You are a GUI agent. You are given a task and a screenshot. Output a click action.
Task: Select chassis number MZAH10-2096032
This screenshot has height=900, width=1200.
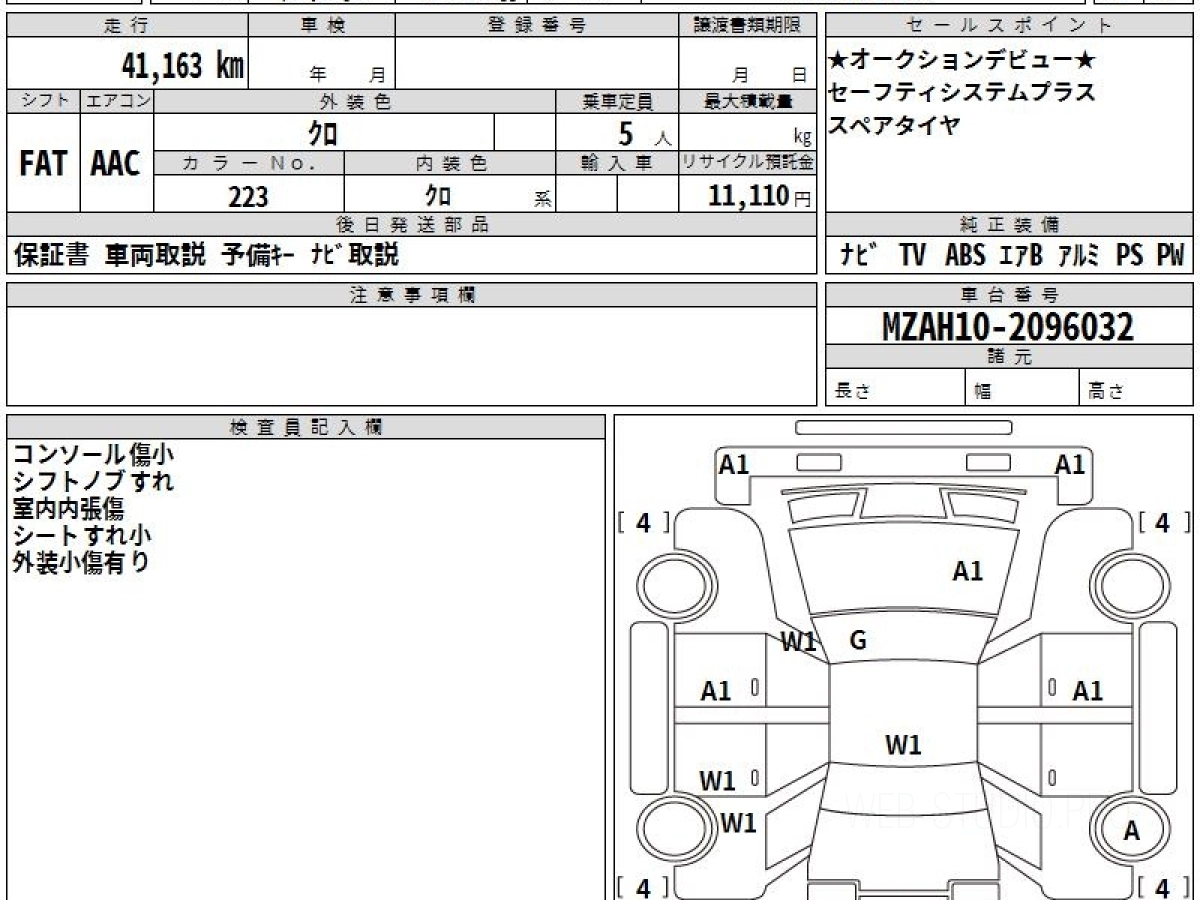click(1008, 326)
